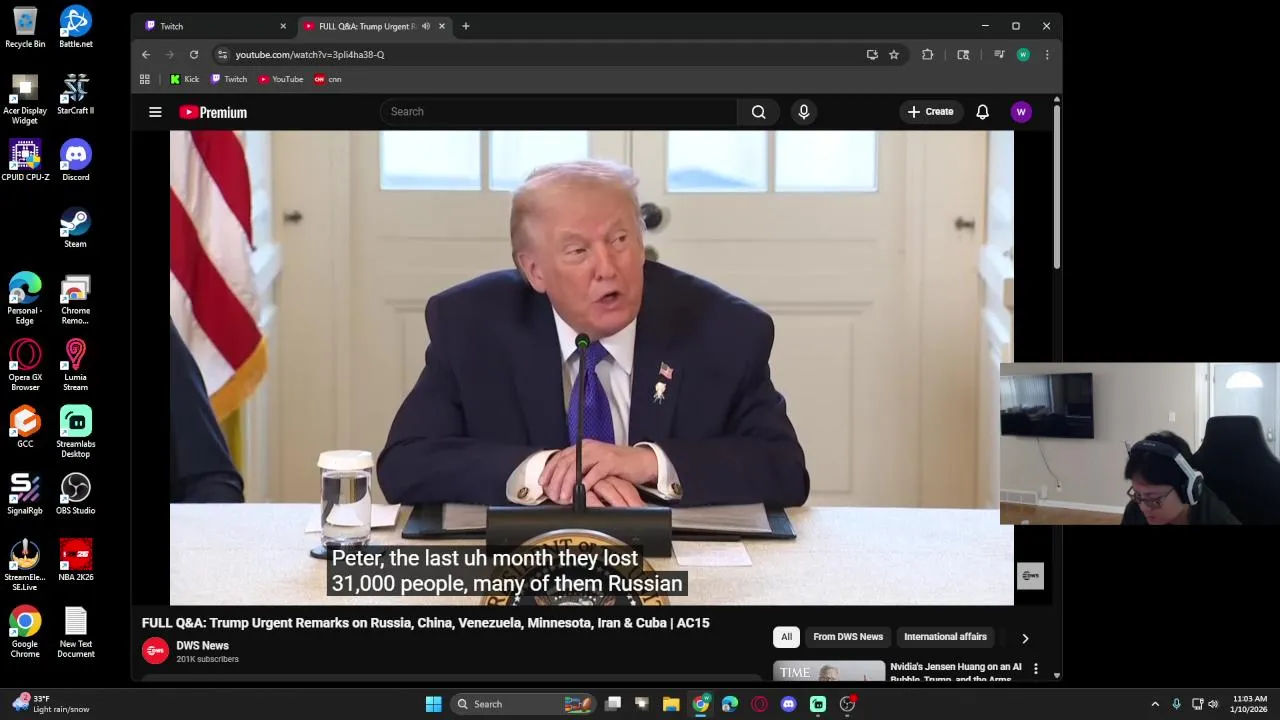Close the FULL Q&A YouTube tab

tap(442, 26)
